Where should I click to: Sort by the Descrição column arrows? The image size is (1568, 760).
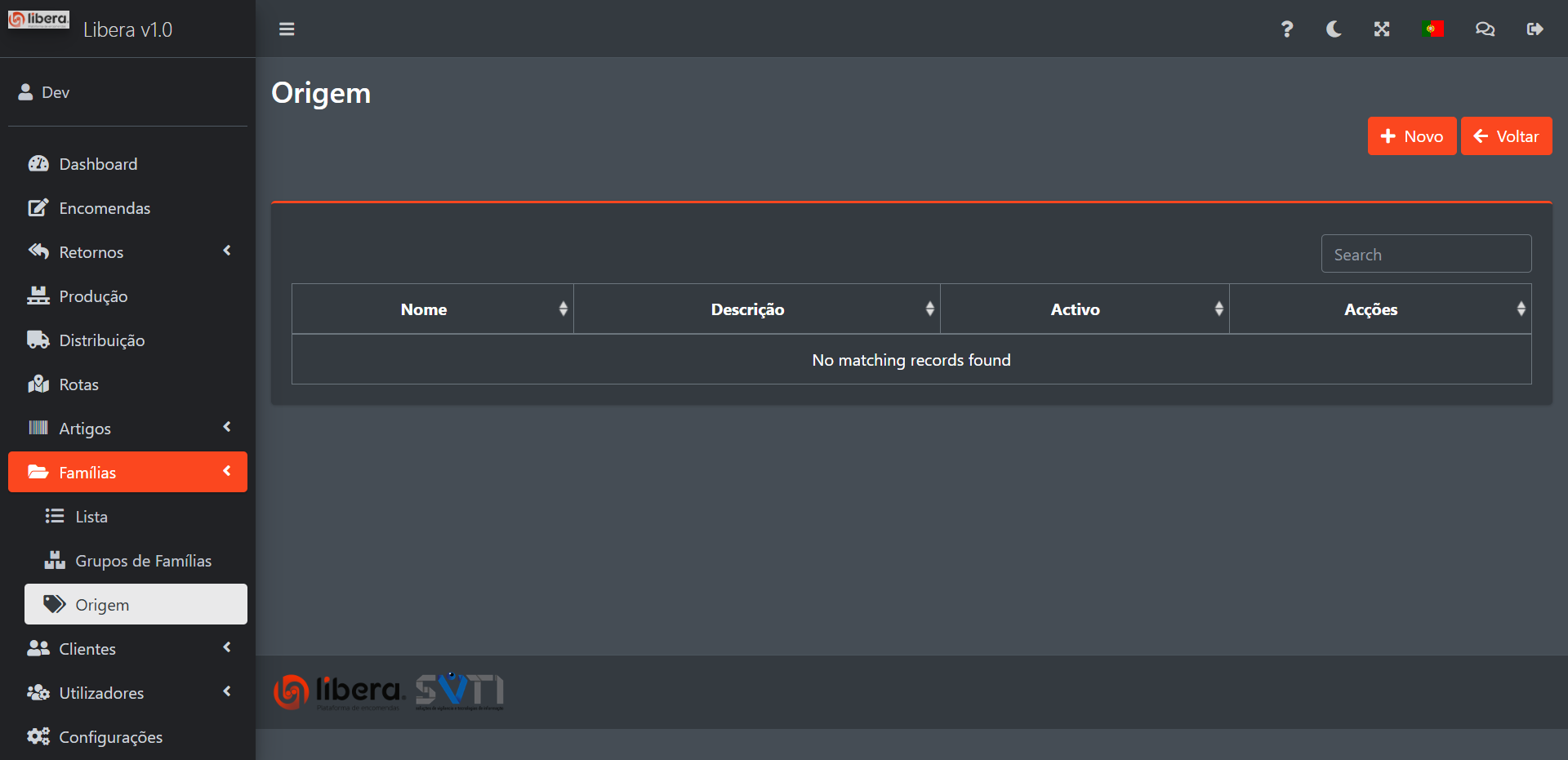tap(929, 309)
